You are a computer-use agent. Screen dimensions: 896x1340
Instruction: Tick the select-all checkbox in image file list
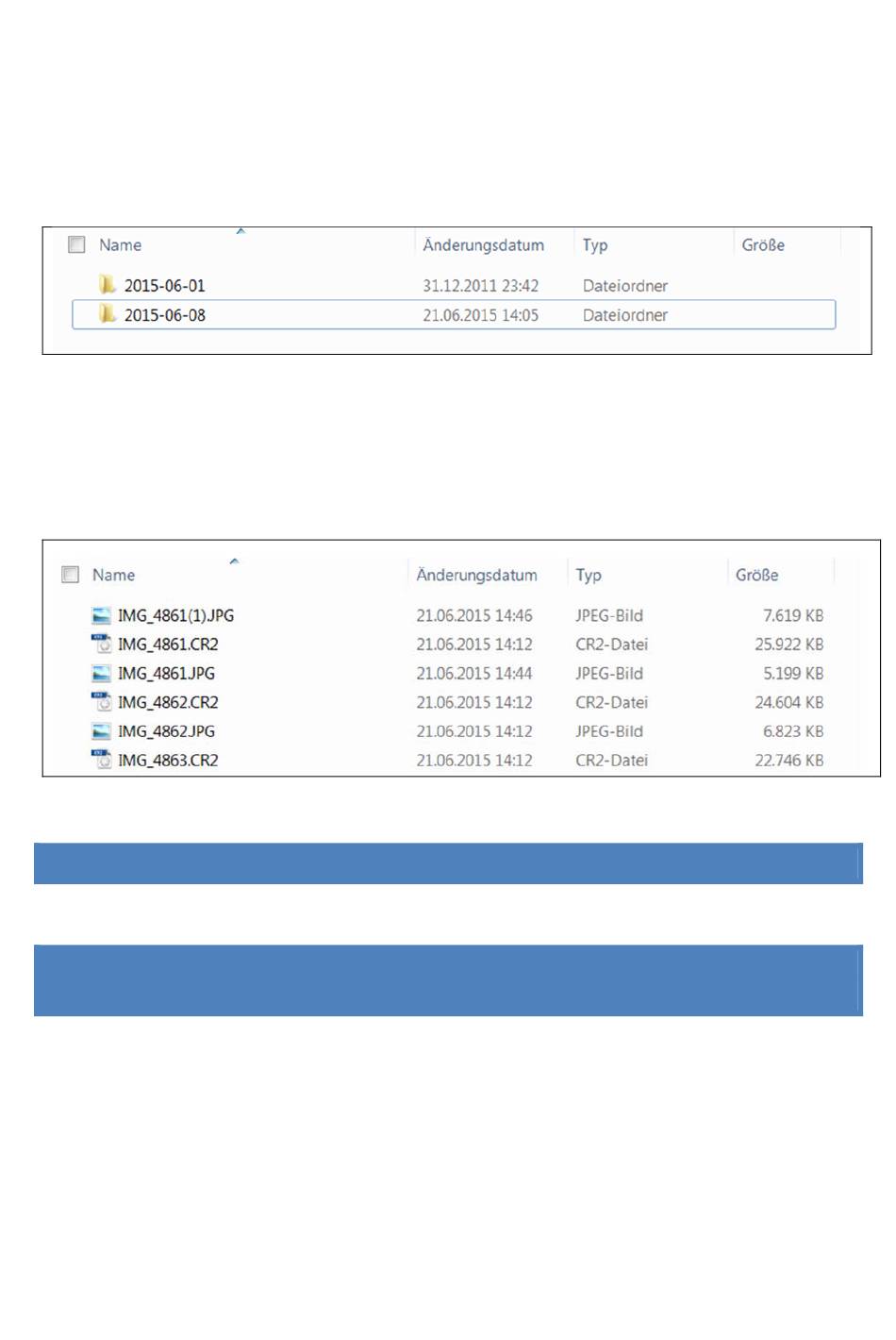click(x=71, y=575)
